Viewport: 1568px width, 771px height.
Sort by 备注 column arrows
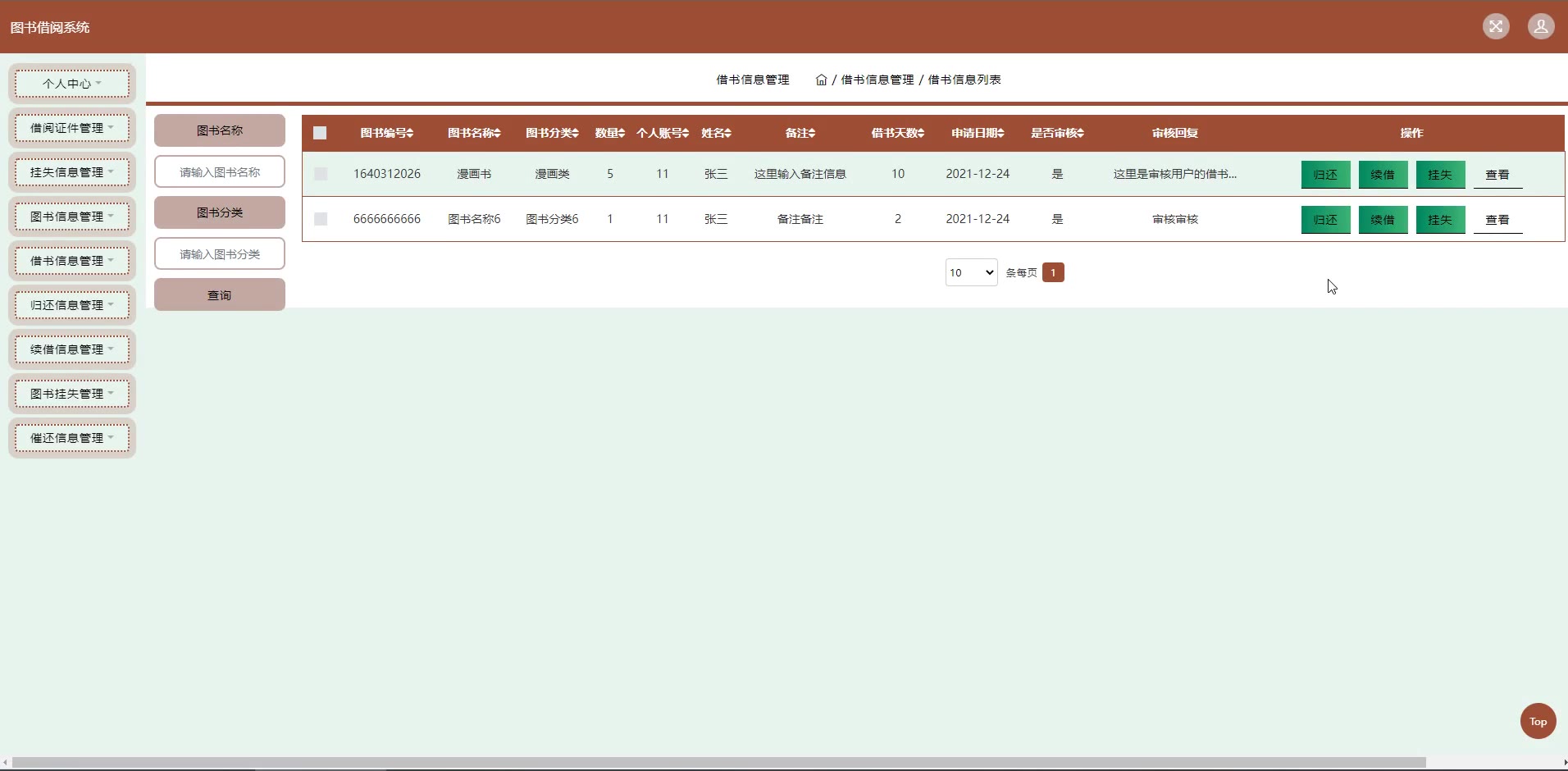[812, 133]
